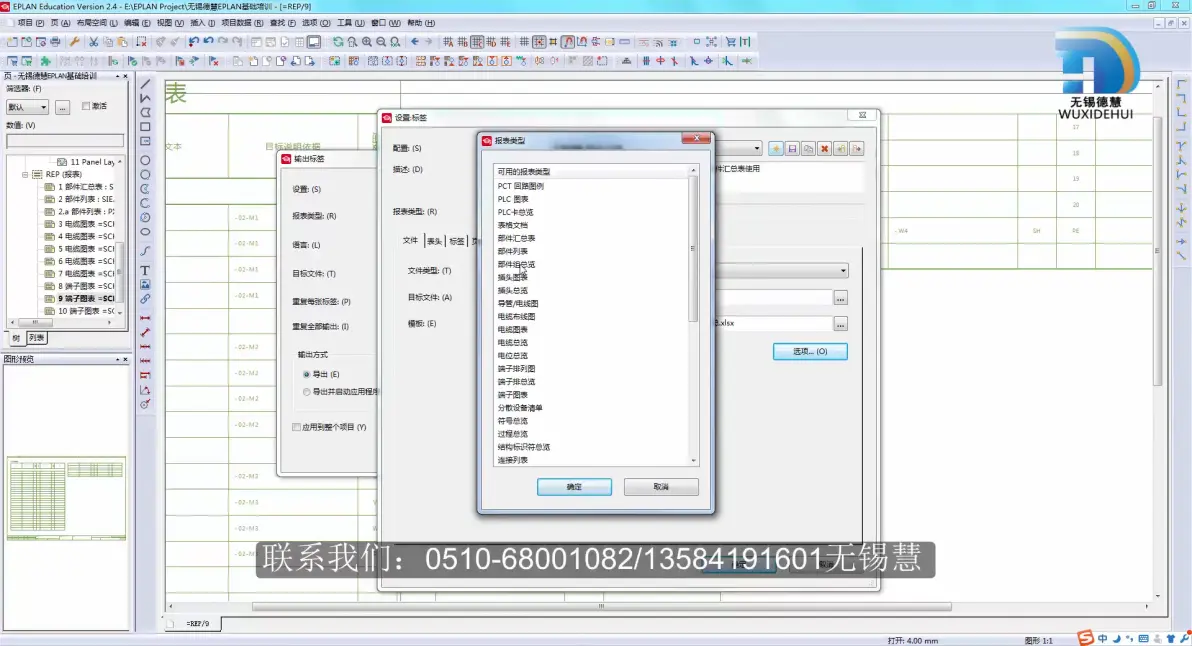
Task: Click the graphical preview page thumbnail
Action: click(66, 497)
